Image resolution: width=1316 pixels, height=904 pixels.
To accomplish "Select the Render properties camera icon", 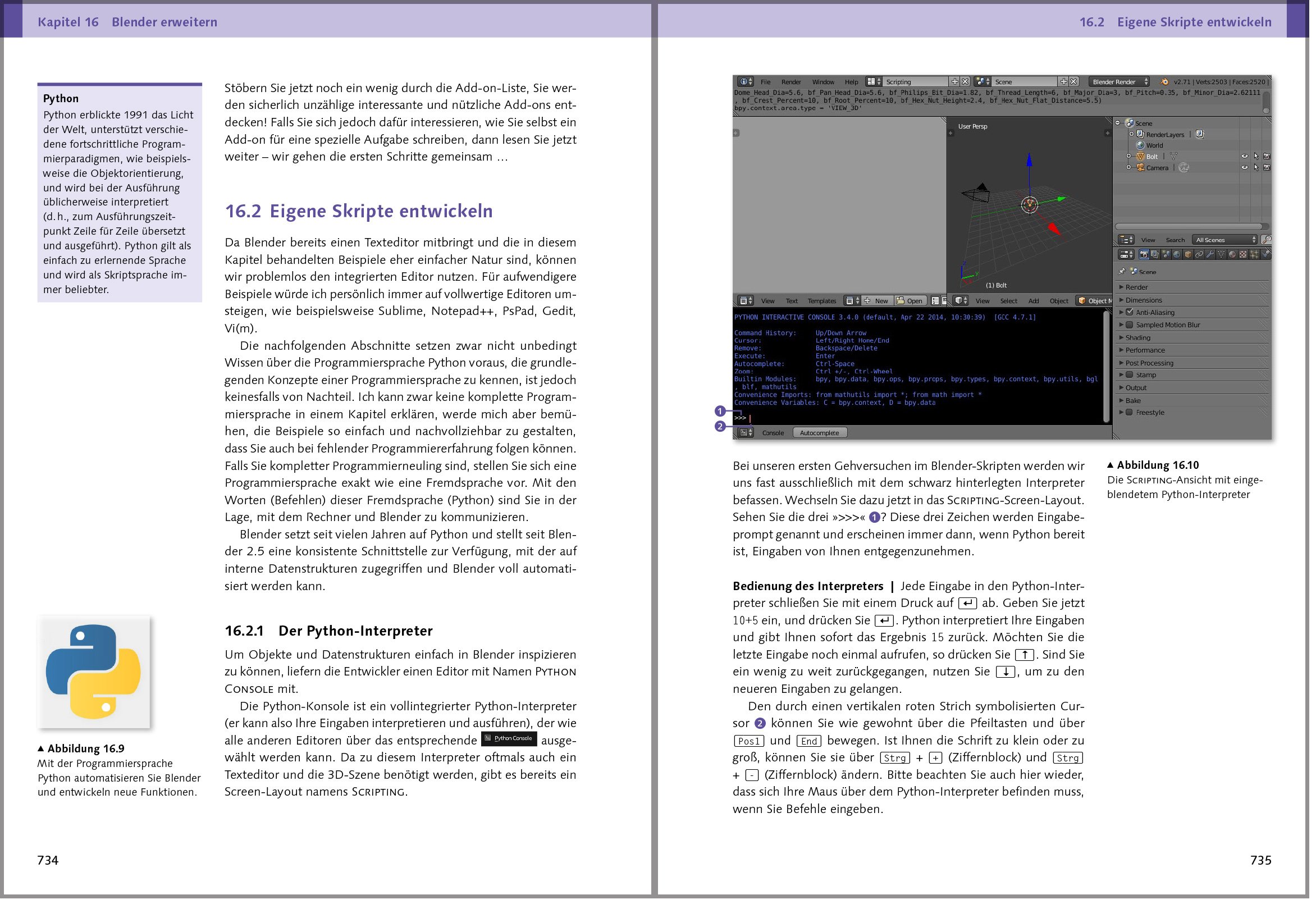I will click(x=1144, y=255).
